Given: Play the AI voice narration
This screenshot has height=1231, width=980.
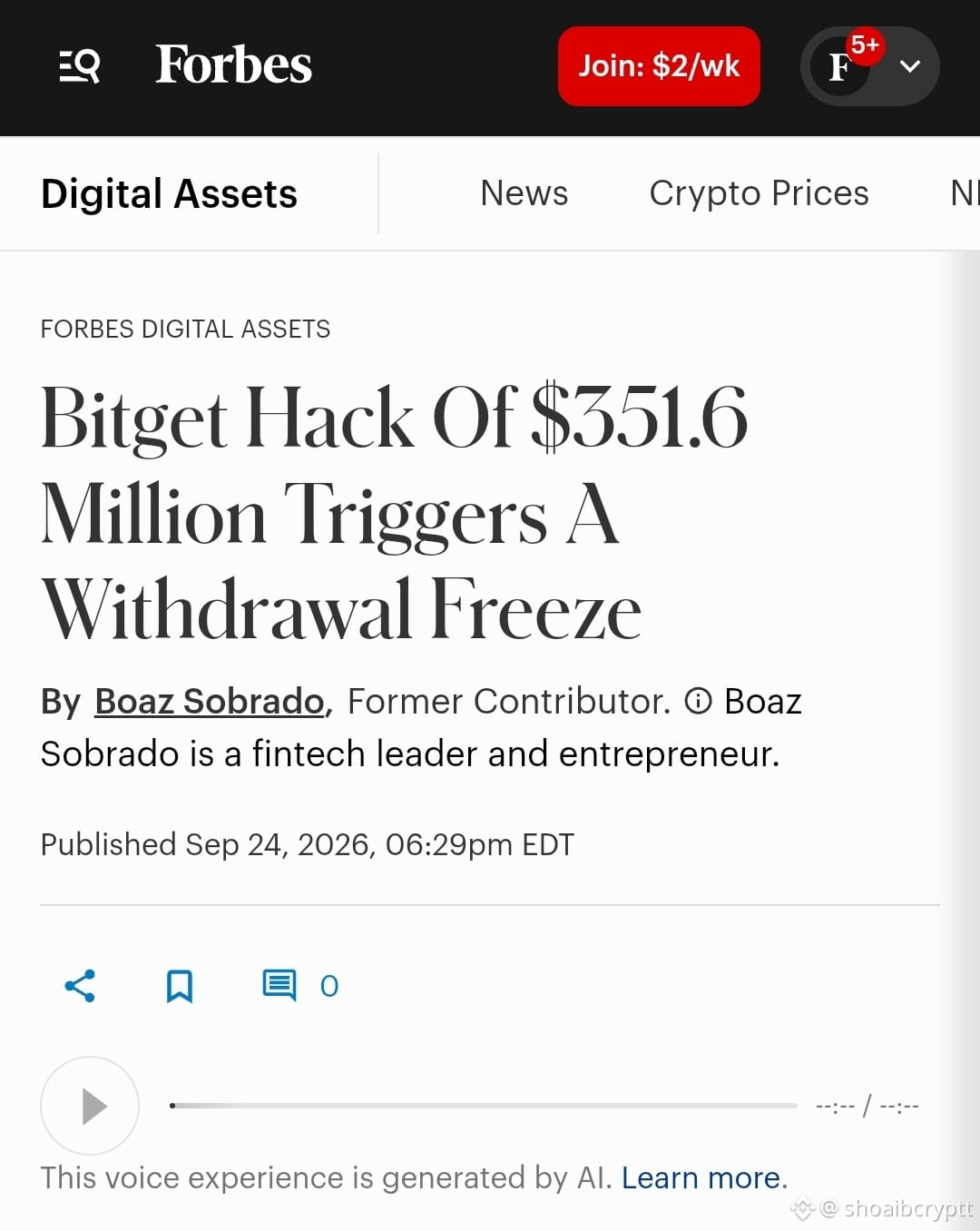Looking at the screenshot, I should coord(90,1106).
